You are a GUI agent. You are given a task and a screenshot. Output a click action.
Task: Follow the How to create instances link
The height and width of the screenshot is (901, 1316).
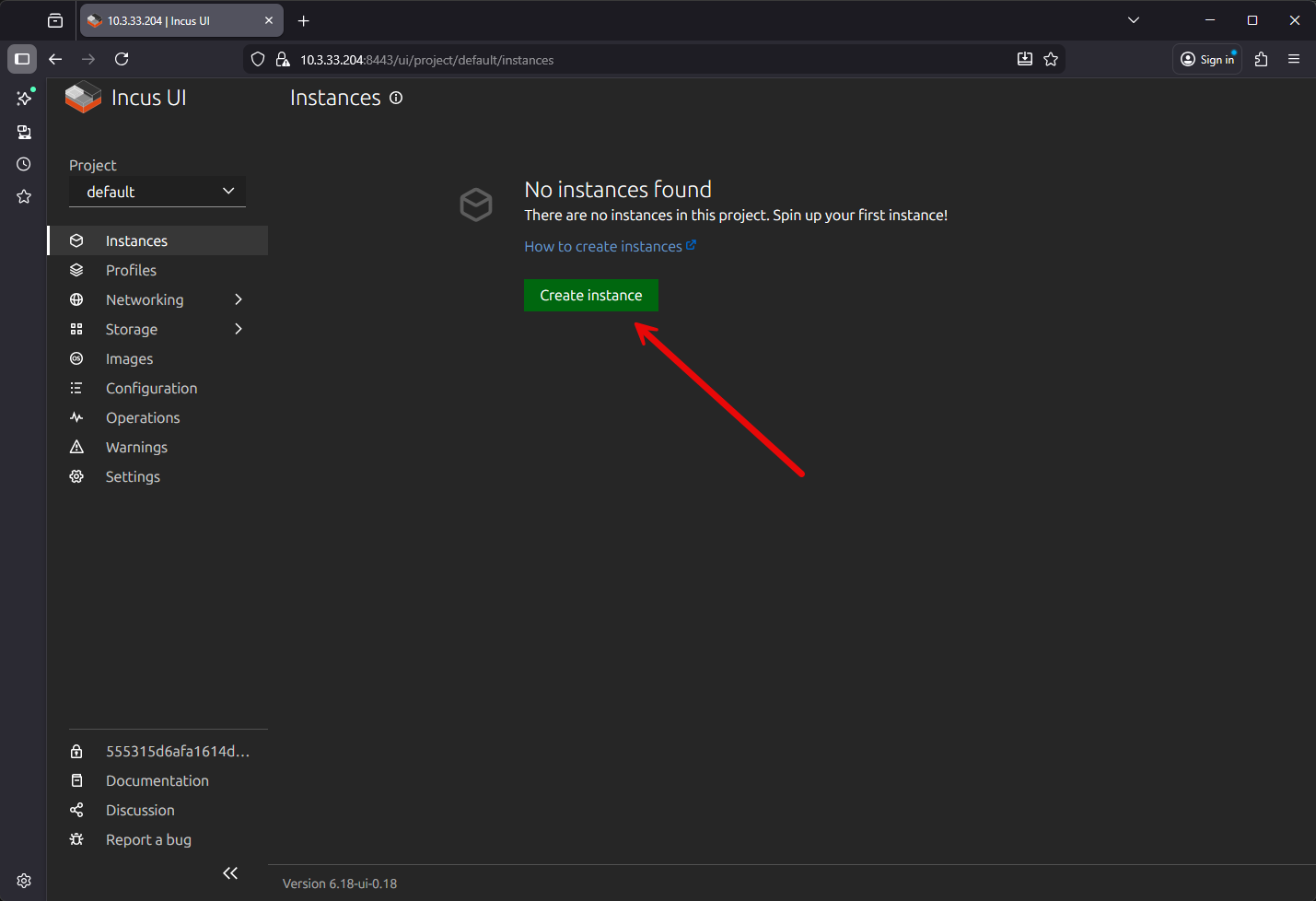pyautogui.click(x=610, y=246)
